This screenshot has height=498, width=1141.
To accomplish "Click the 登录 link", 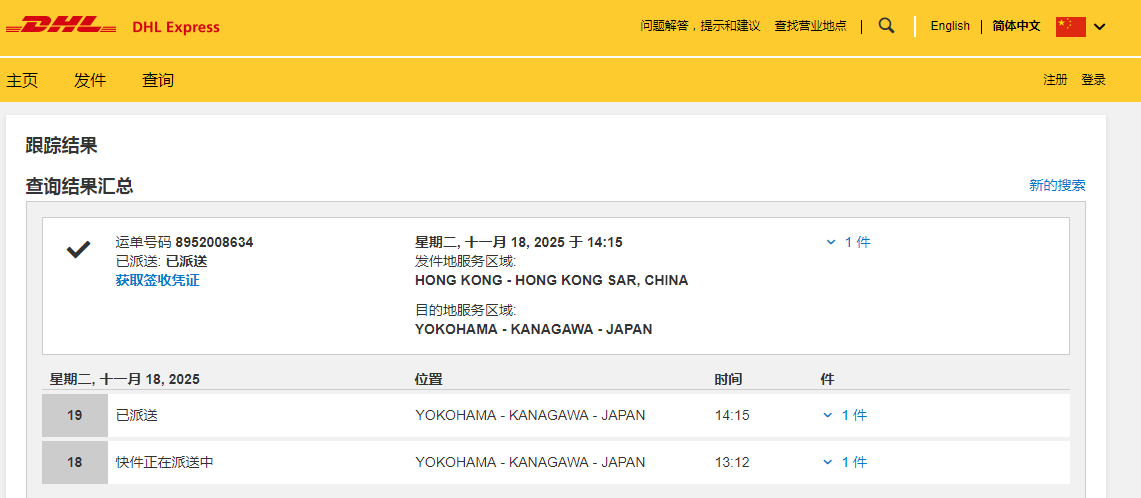I will tap(1093, 80).
